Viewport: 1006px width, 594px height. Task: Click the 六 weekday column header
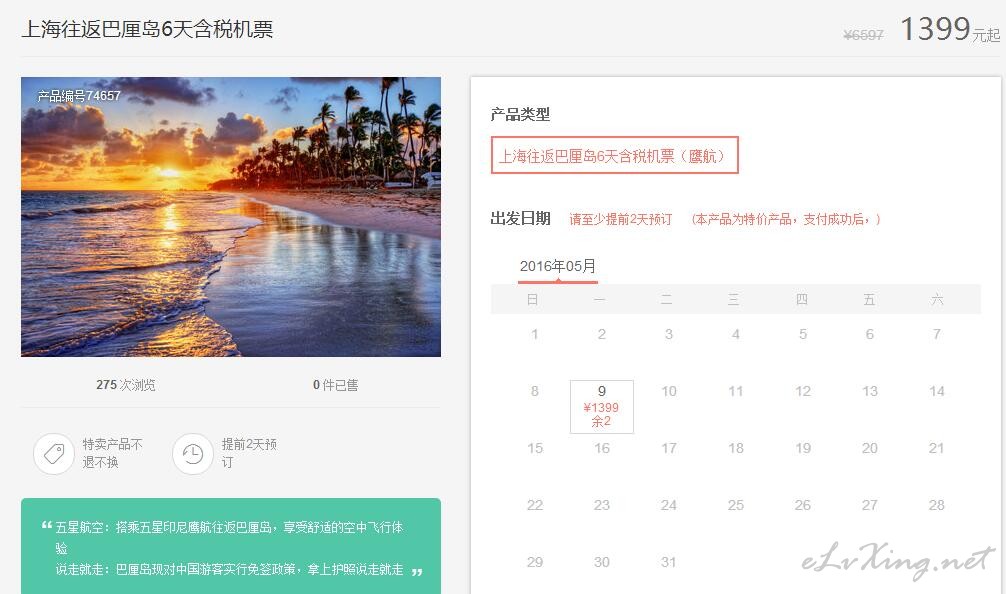[x=937, y=300]
